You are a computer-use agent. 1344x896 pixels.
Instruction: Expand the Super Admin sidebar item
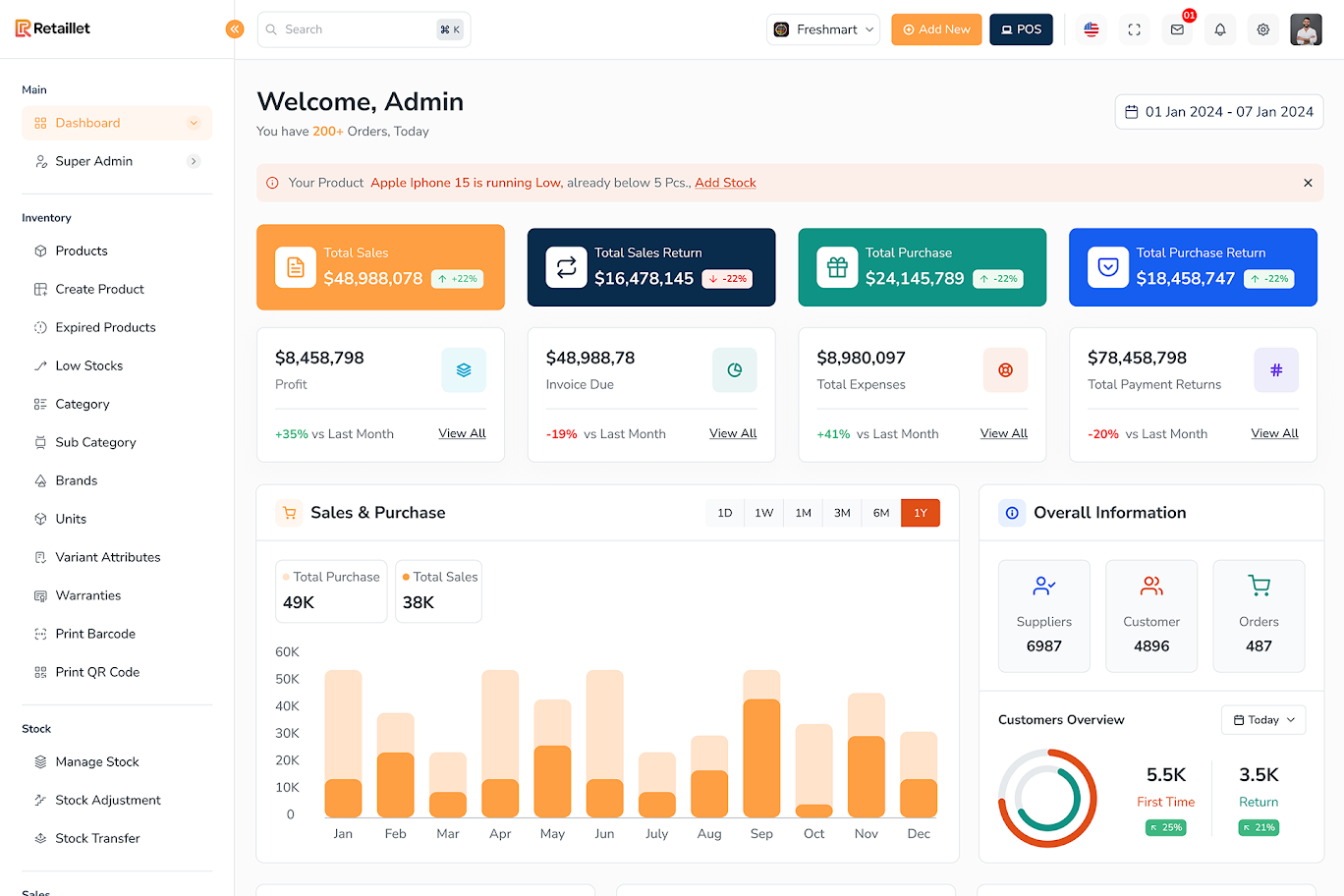pyautogui.click(x=116, y=161)
